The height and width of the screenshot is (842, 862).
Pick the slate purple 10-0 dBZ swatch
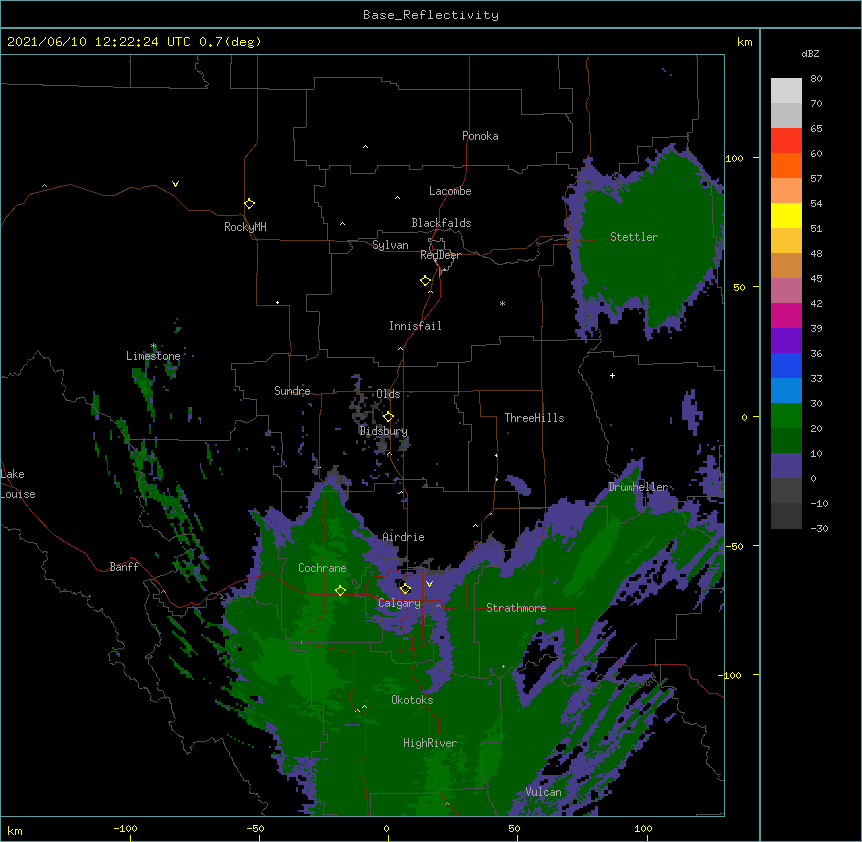click(786, 466)
